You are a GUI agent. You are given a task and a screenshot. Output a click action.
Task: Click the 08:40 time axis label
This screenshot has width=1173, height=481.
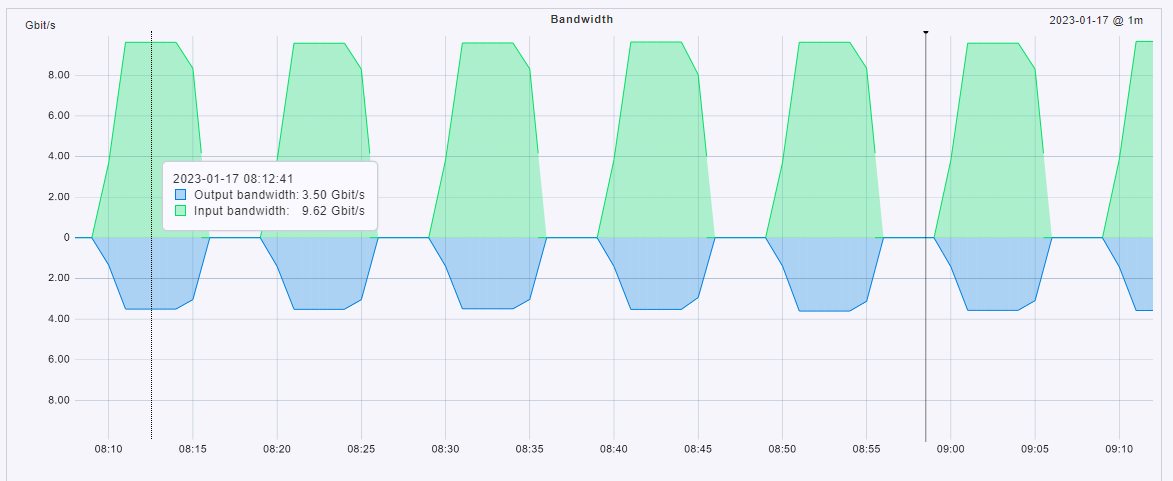pyautogui.click(x=613, y=449)
